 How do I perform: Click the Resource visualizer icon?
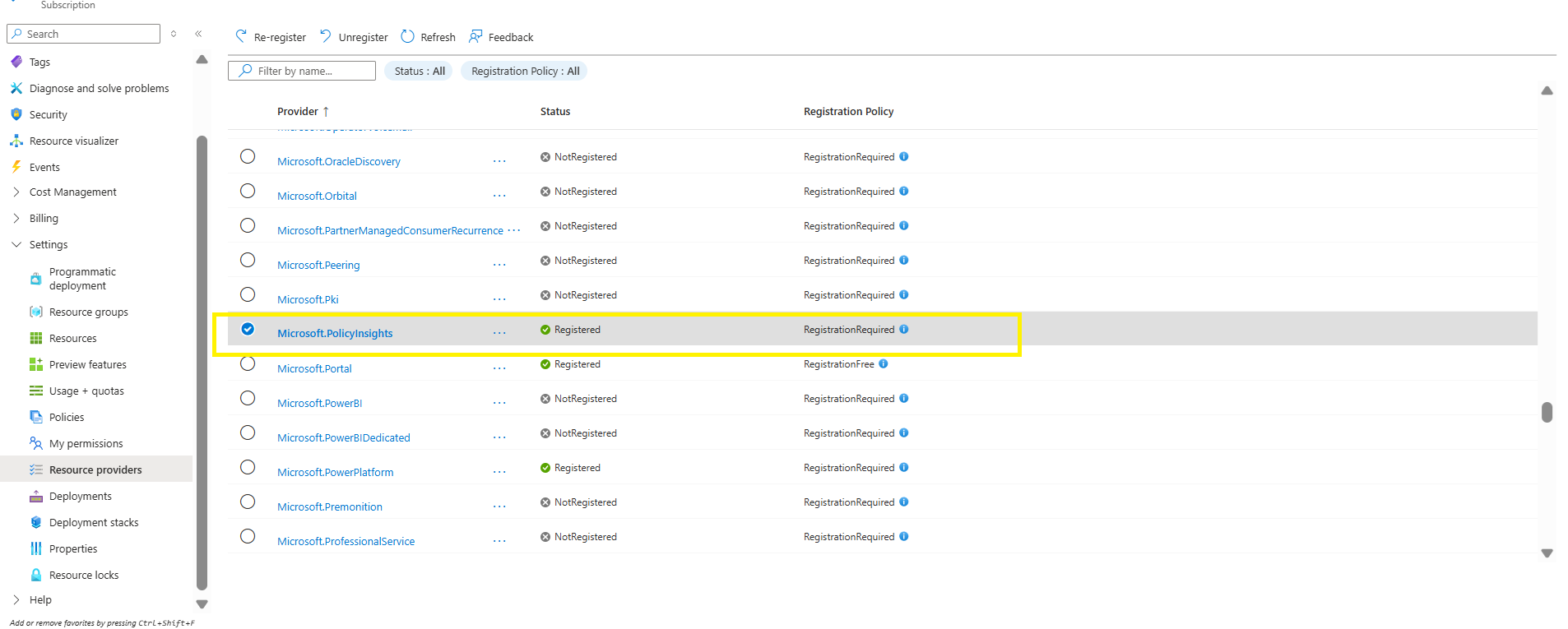pos(16,141)
